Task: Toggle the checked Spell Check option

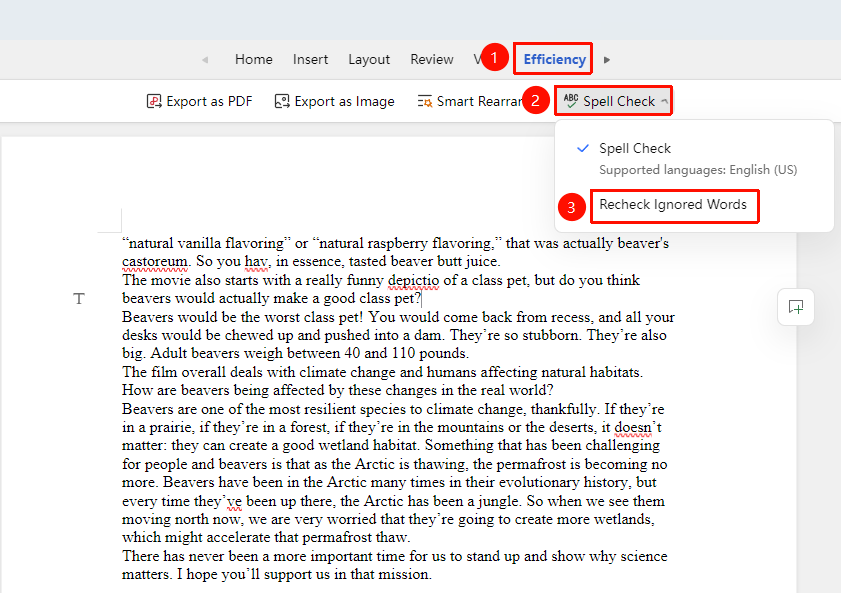Action: point(635,149)
